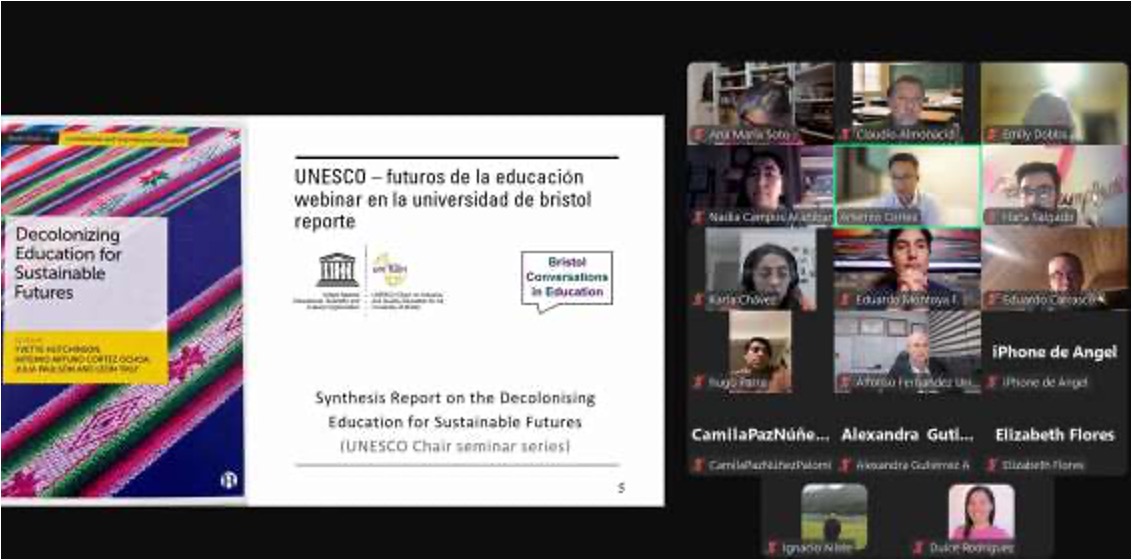
Task: Select the highlighted Antonio Cortez video tile
Action: (907, 186)
